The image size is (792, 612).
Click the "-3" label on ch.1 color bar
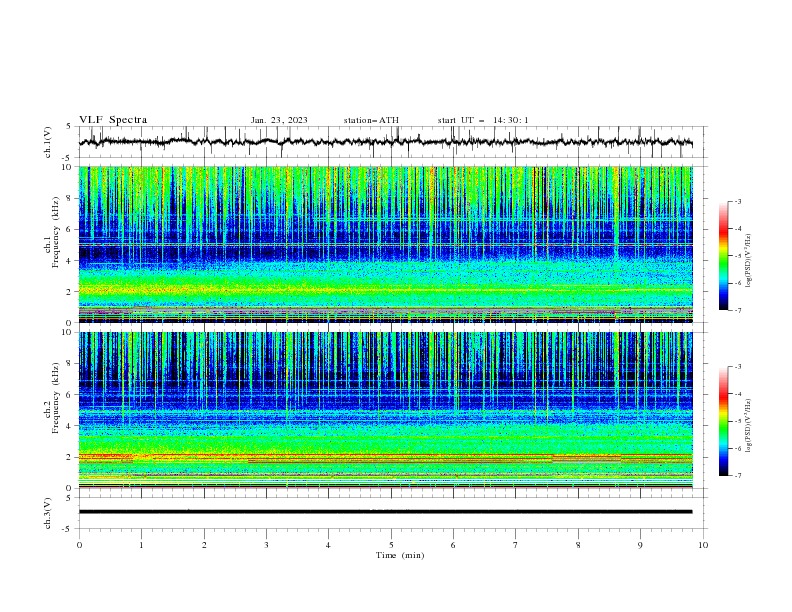tap(737, 201)
